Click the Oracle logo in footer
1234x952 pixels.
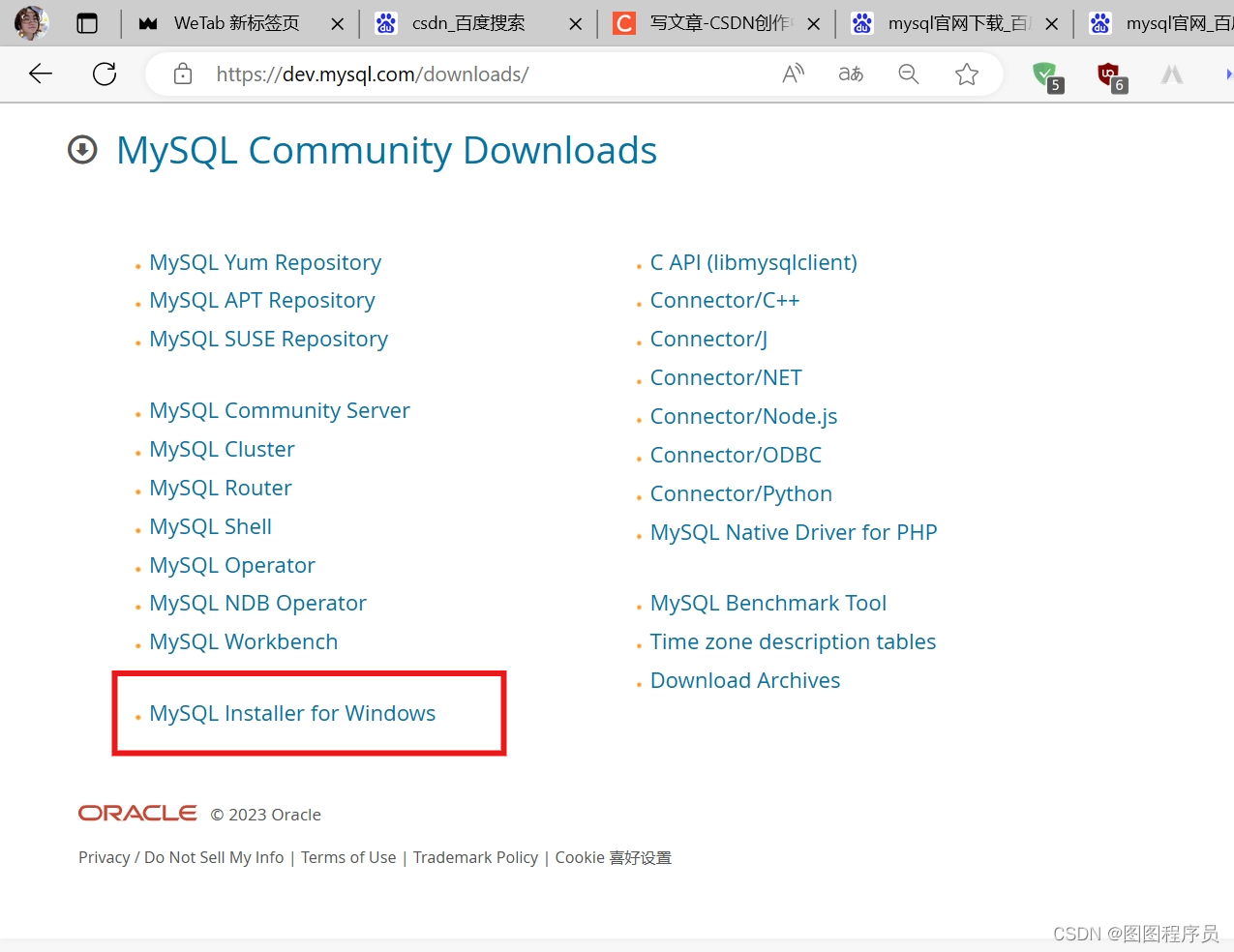click(137, 813)
